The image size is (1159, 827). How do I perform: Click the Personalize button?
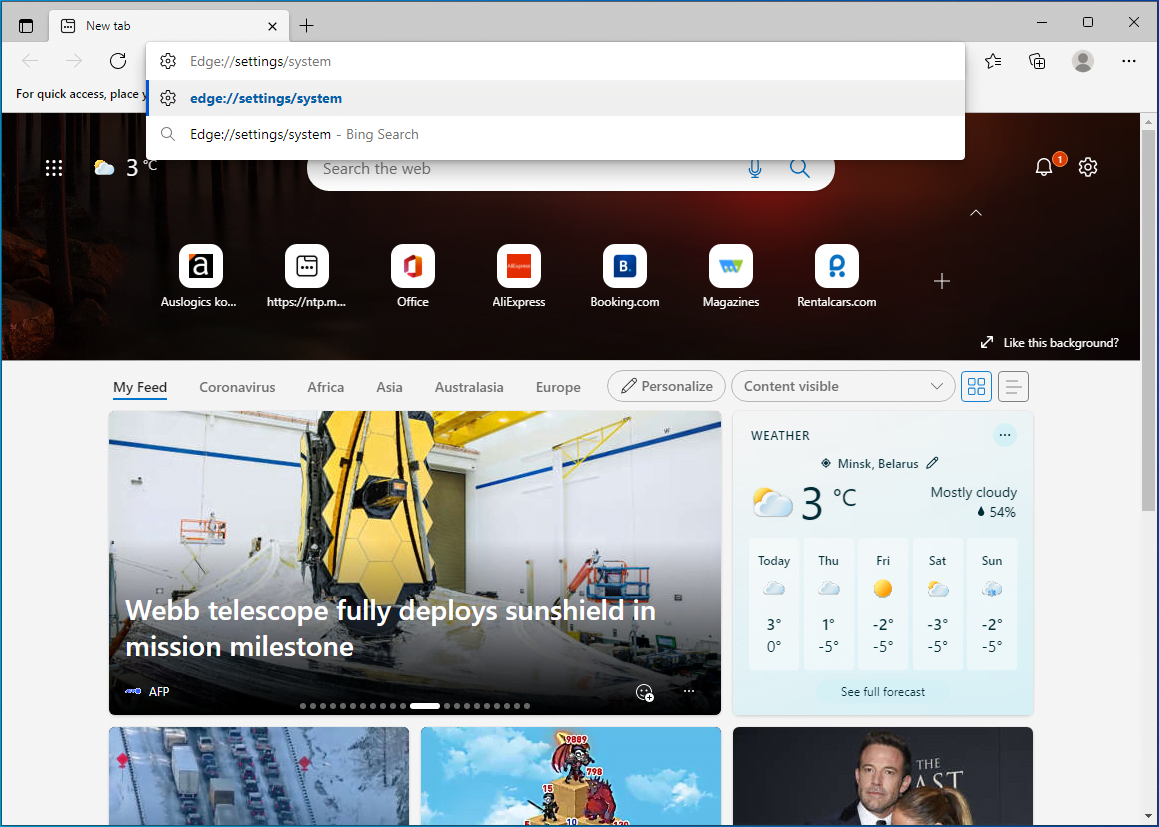666,386
